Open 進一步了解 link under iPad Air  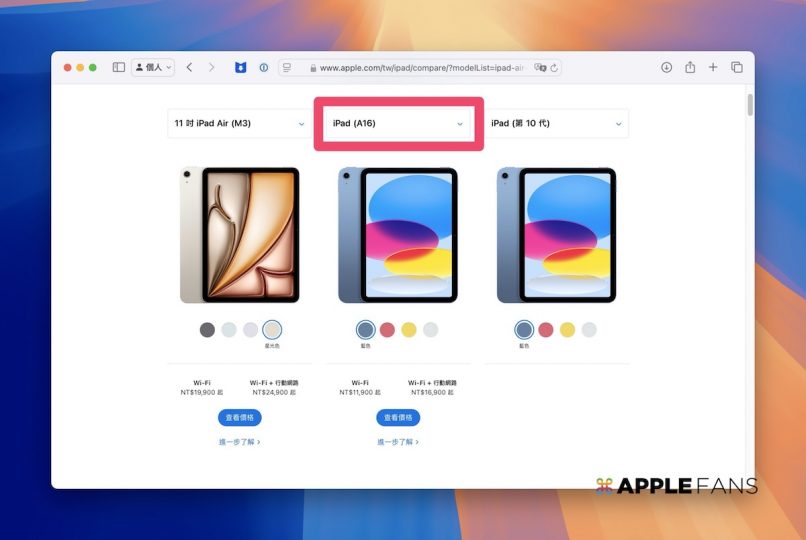tap(239, 441)
